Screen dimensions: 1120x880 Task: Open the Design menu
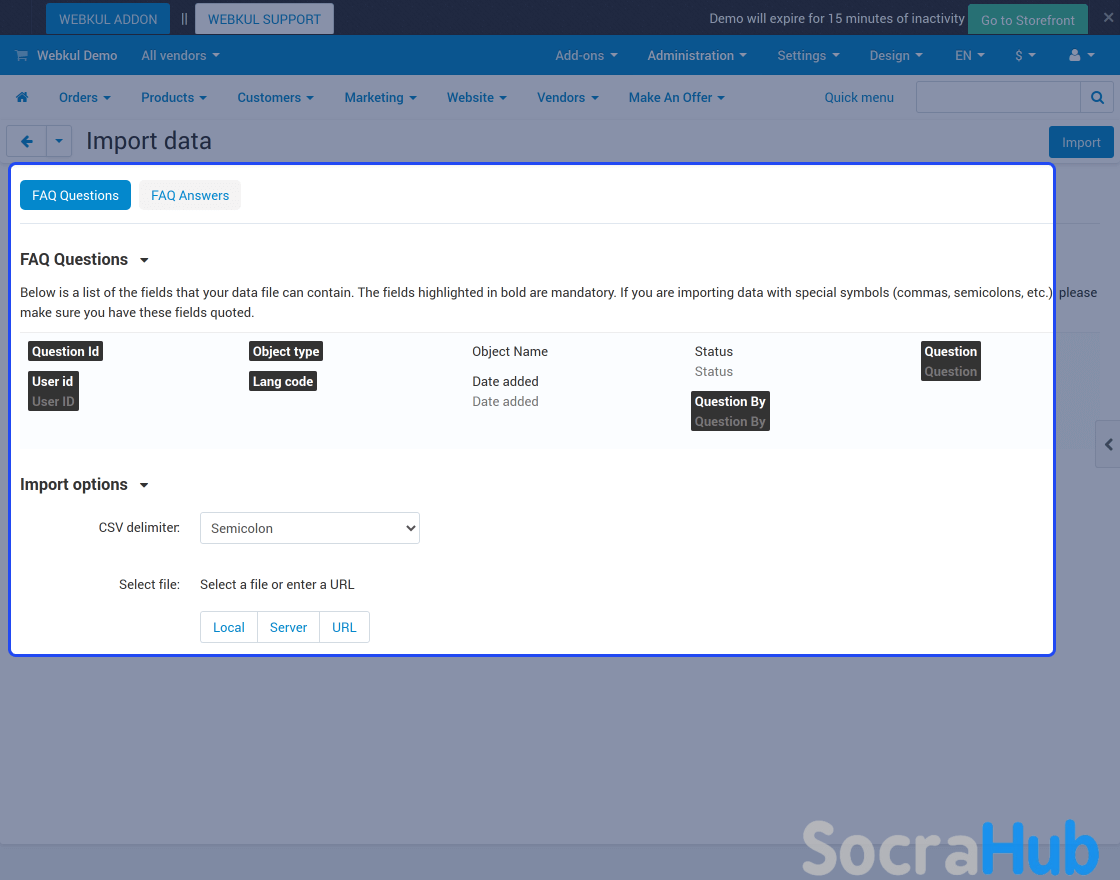pyautogui.click(x=896, y=55)
